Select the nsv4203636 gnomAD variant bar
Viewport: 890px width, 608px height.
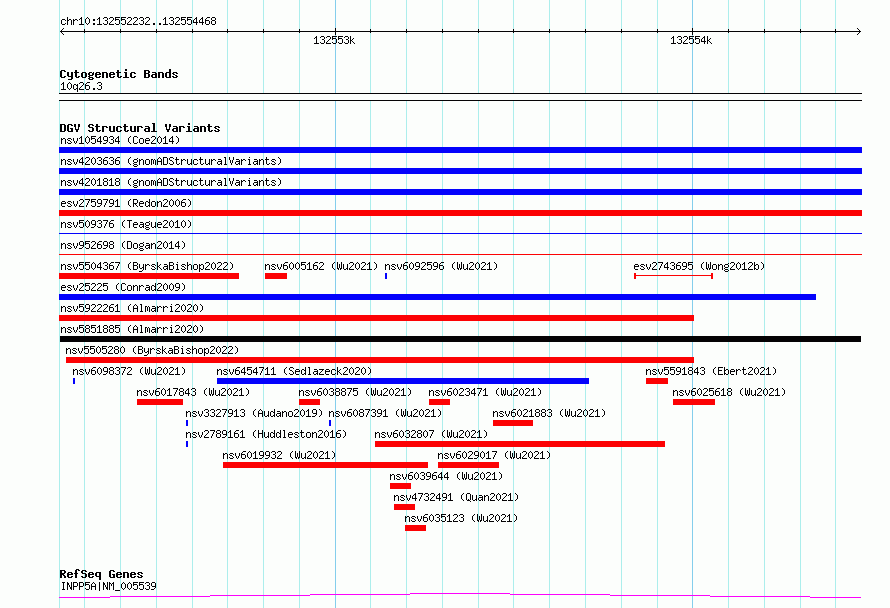tap(460, 171)
